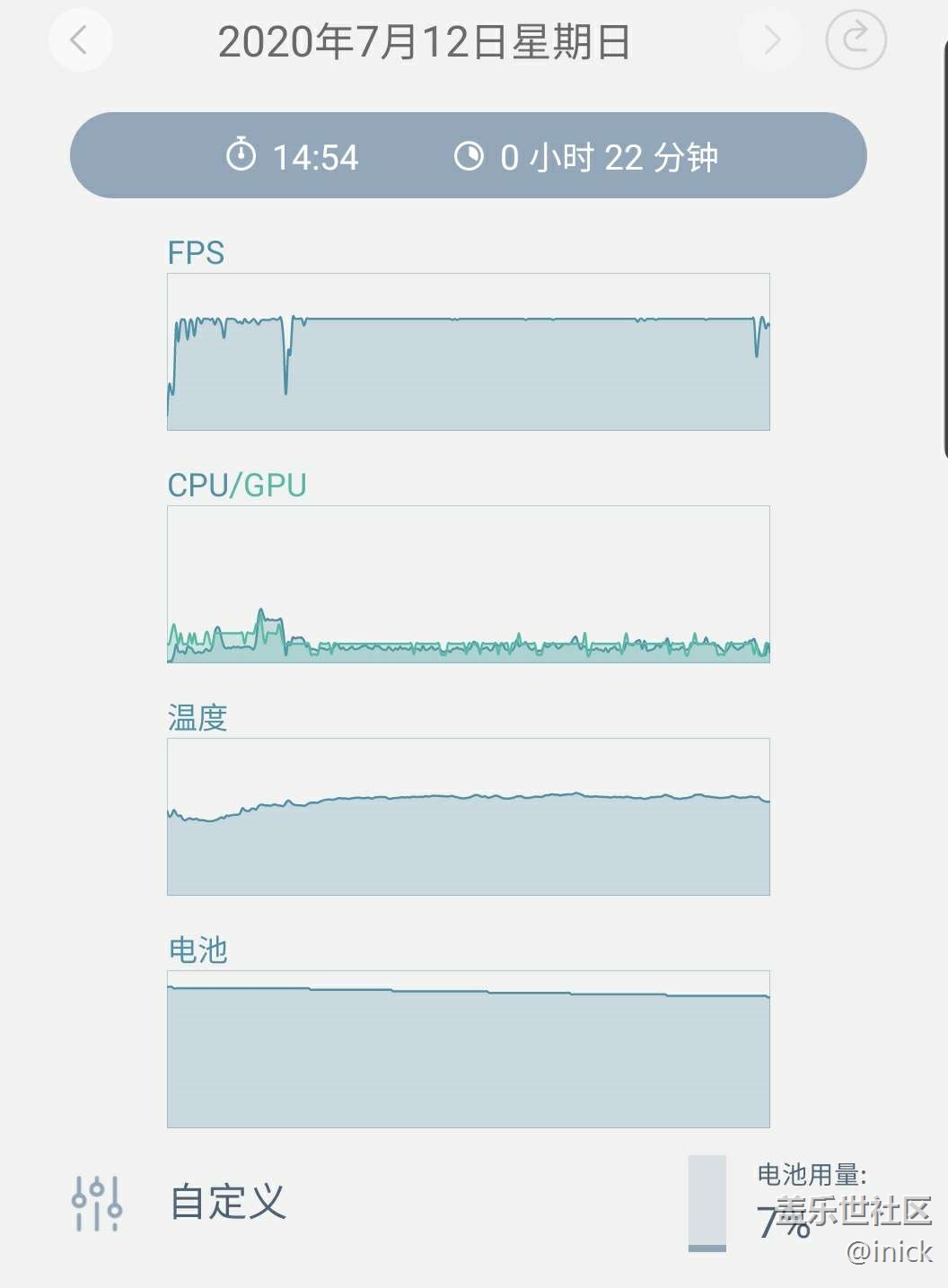948x1288 pixels.
Task: Tap the 0 小时 22 分钟 duration
Action: (x=609, y=158)
